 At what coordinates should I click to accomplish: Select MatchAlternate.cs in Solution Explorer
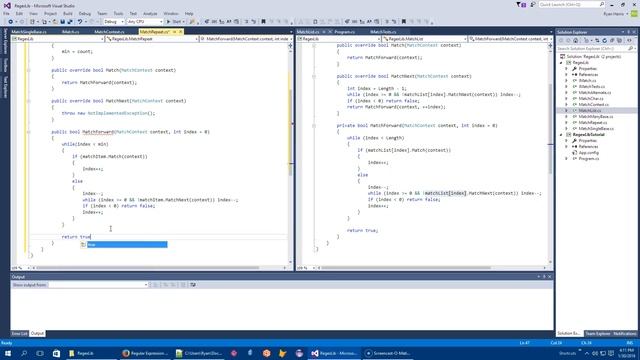tap(594, 93)
